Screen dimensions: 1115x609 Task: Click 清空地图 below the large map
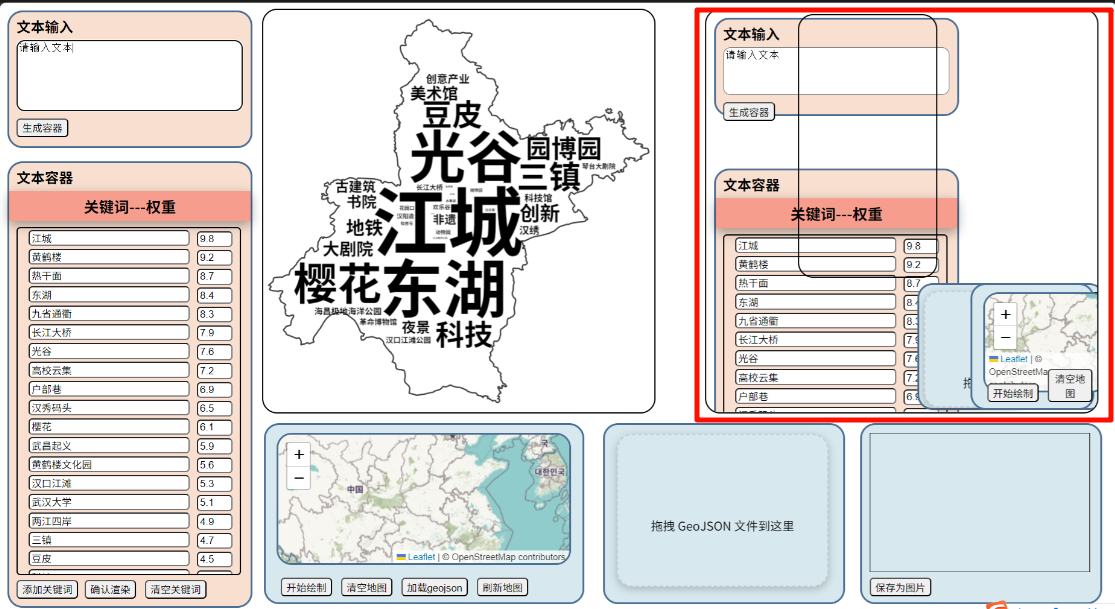click(366, 588)
